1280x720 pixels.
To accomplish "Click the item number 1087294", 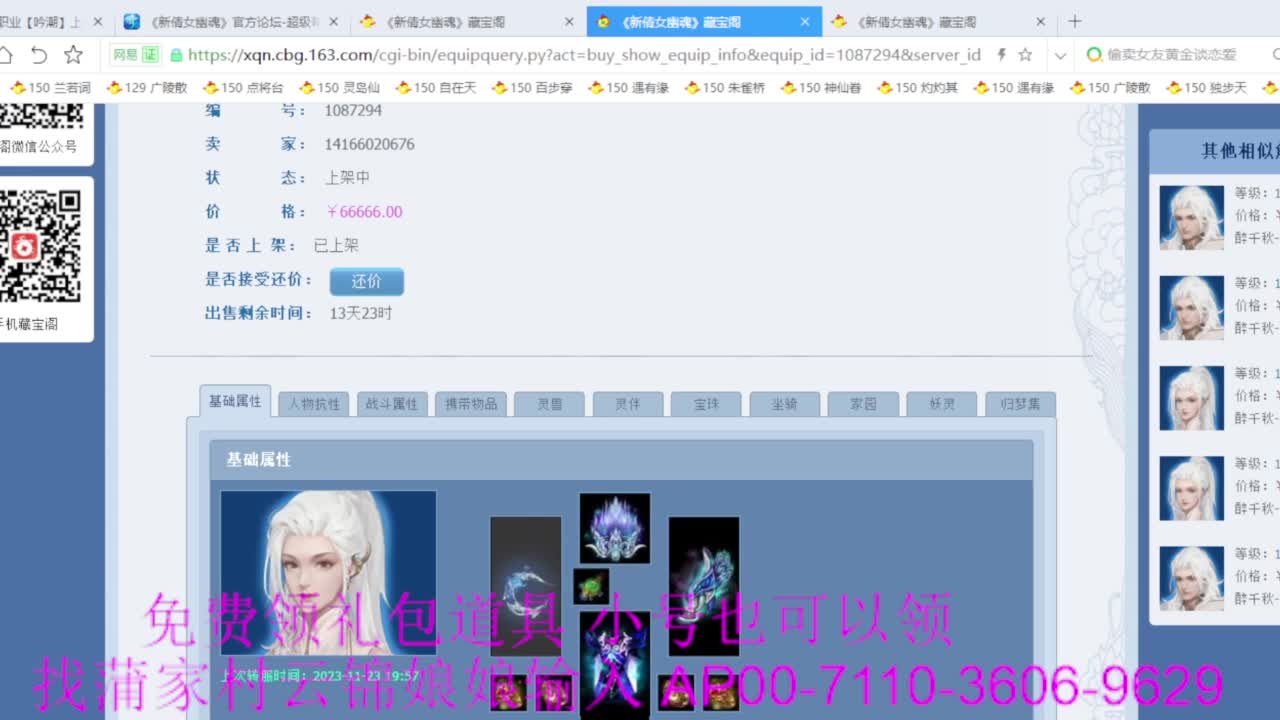I will point(353,110).
